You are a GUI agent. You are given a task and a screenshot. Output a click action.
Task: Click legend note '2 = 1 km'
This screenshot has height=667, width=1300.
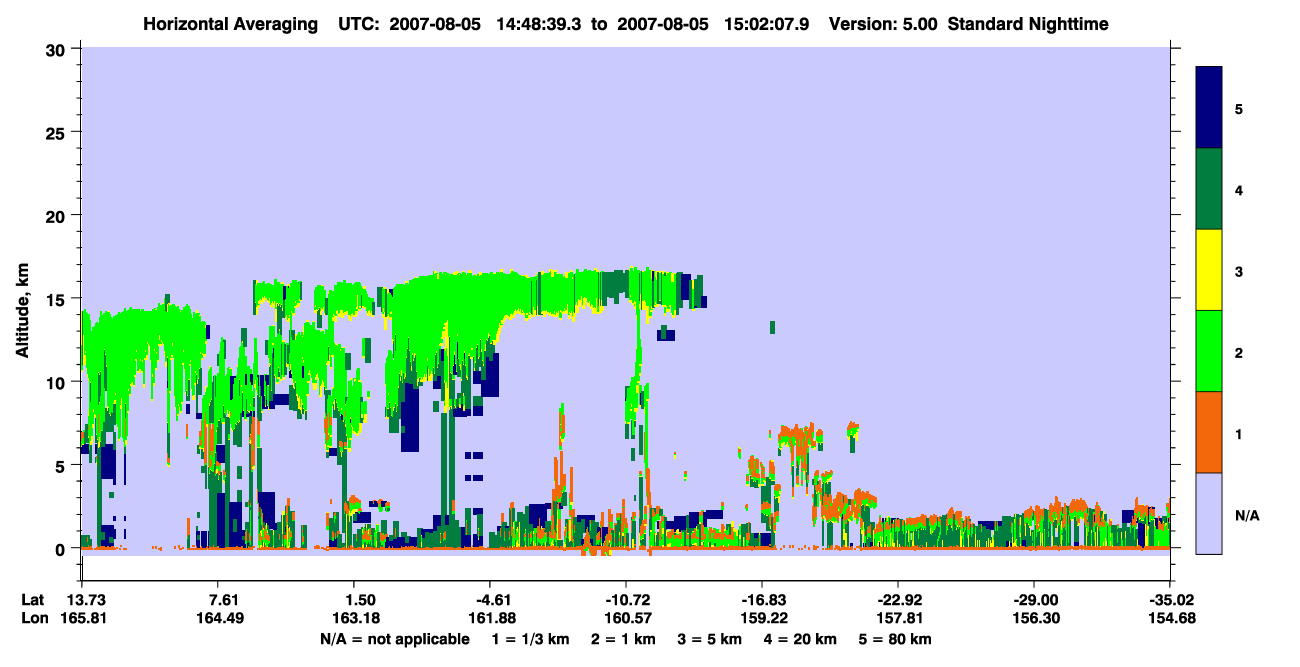625,639
